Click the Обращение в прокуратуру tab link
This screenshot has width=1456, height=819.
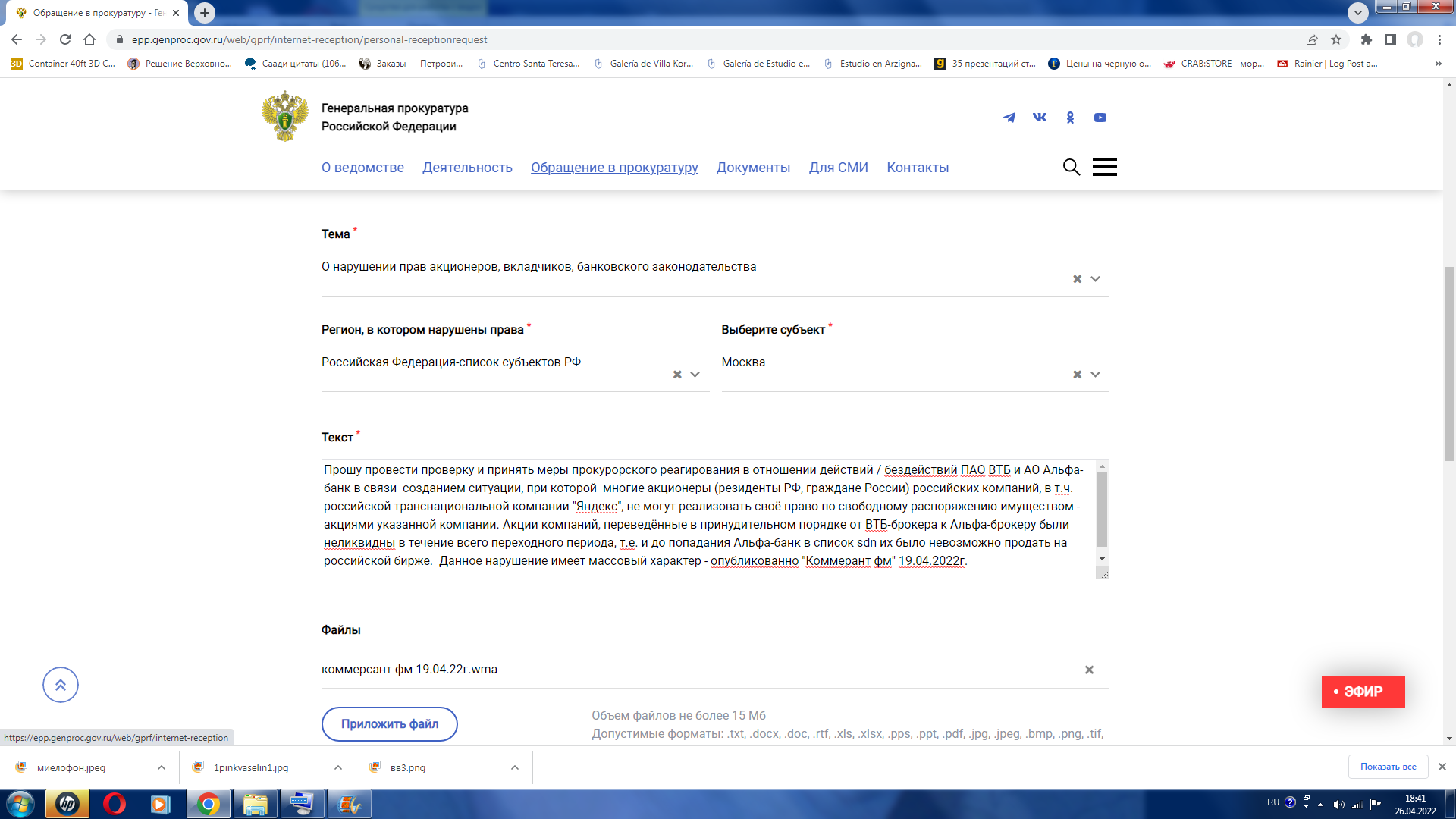pos(614,167)
